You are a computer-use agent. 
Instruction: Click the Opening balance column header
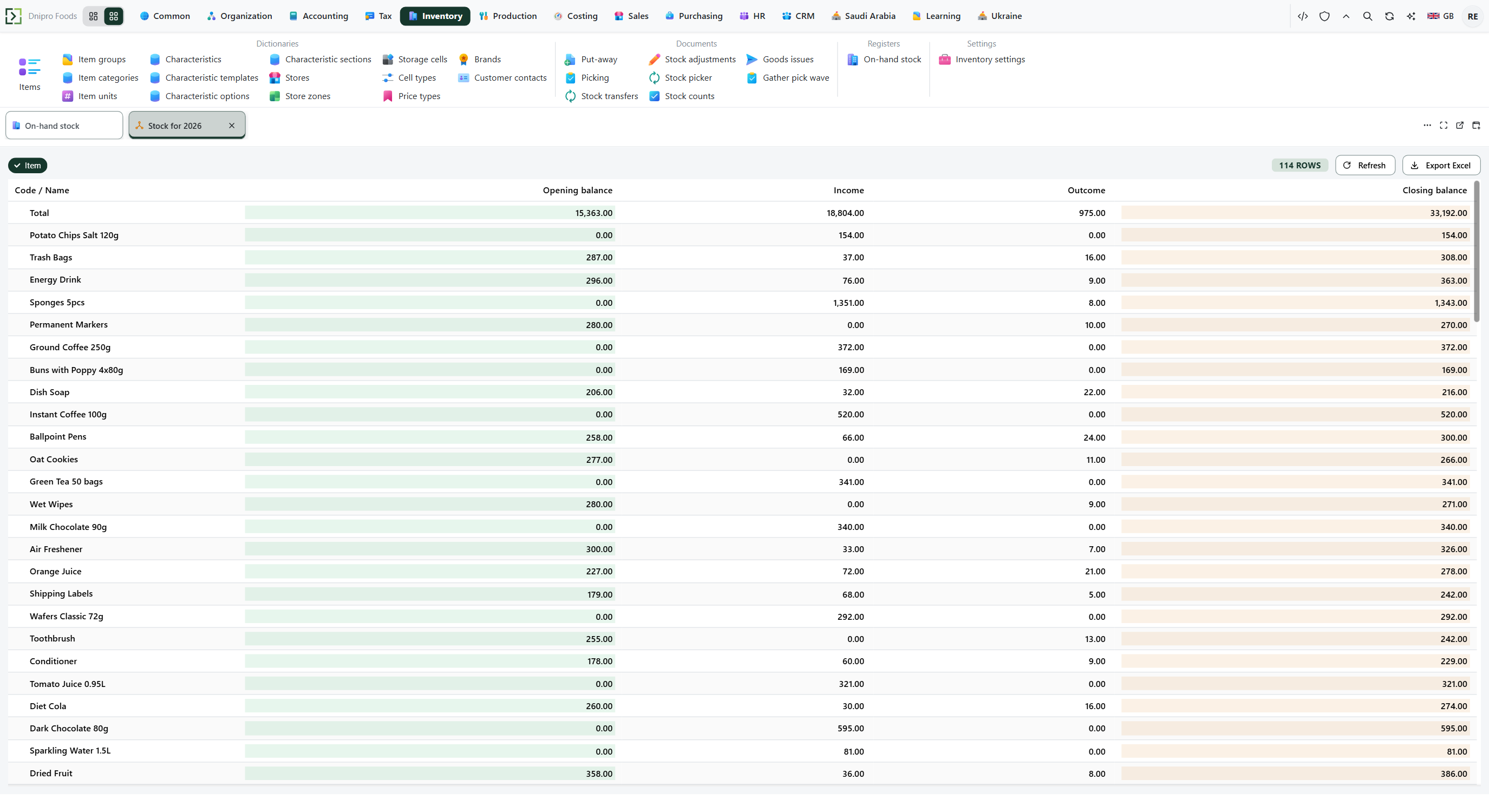(x=577, y=190)
